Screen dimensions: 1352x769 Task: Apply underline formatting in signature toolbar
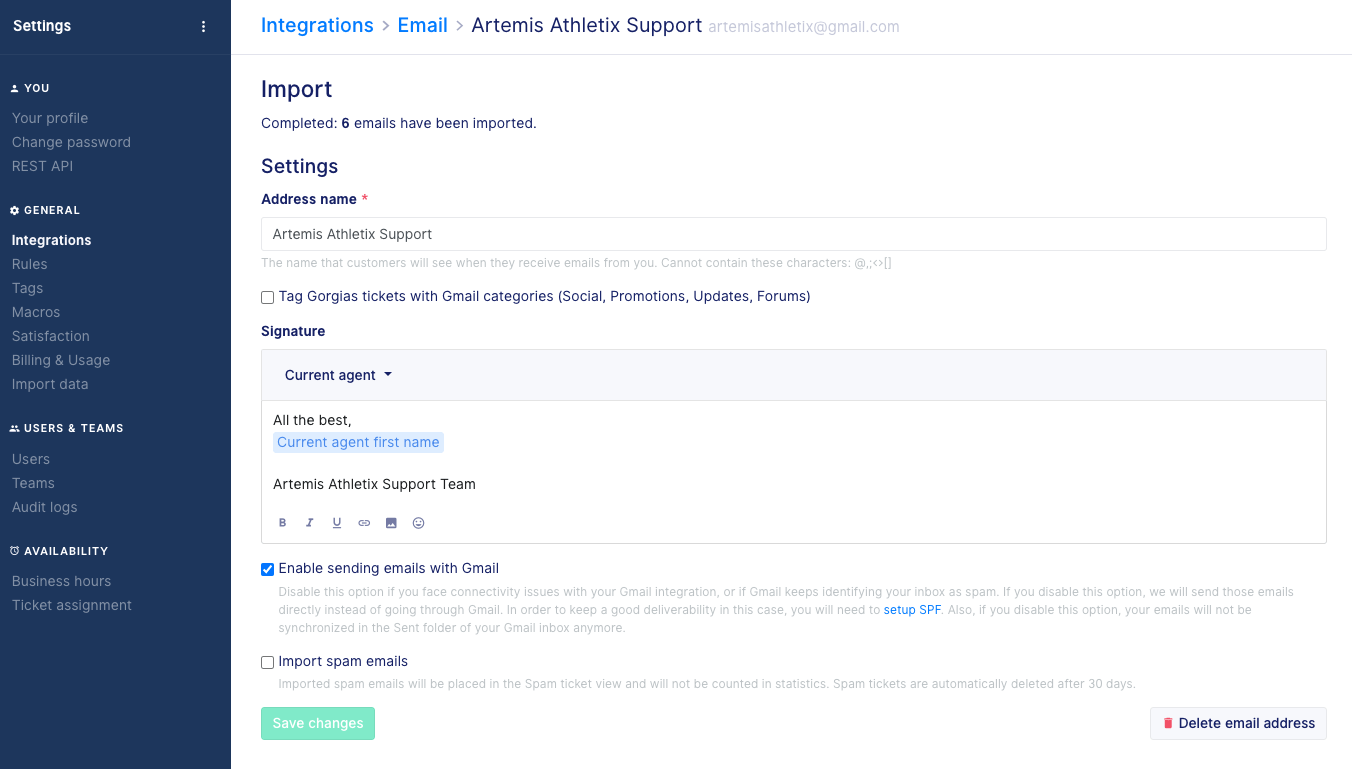(x=337, y=523)
